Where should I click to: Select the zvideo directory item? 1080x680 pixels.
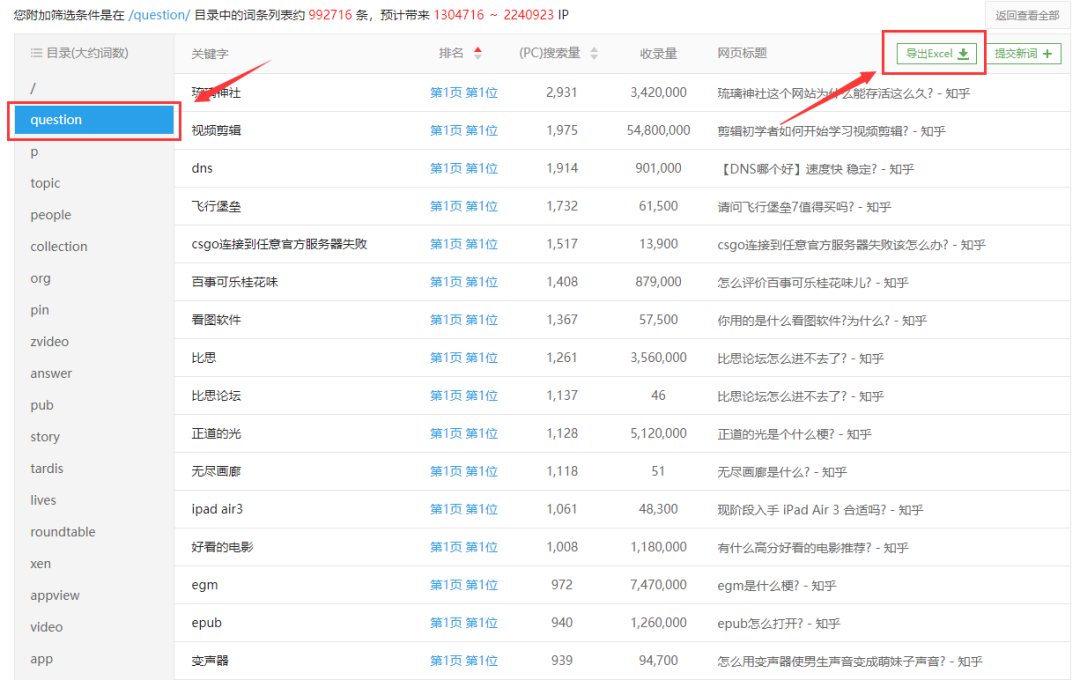coord(49,342)
